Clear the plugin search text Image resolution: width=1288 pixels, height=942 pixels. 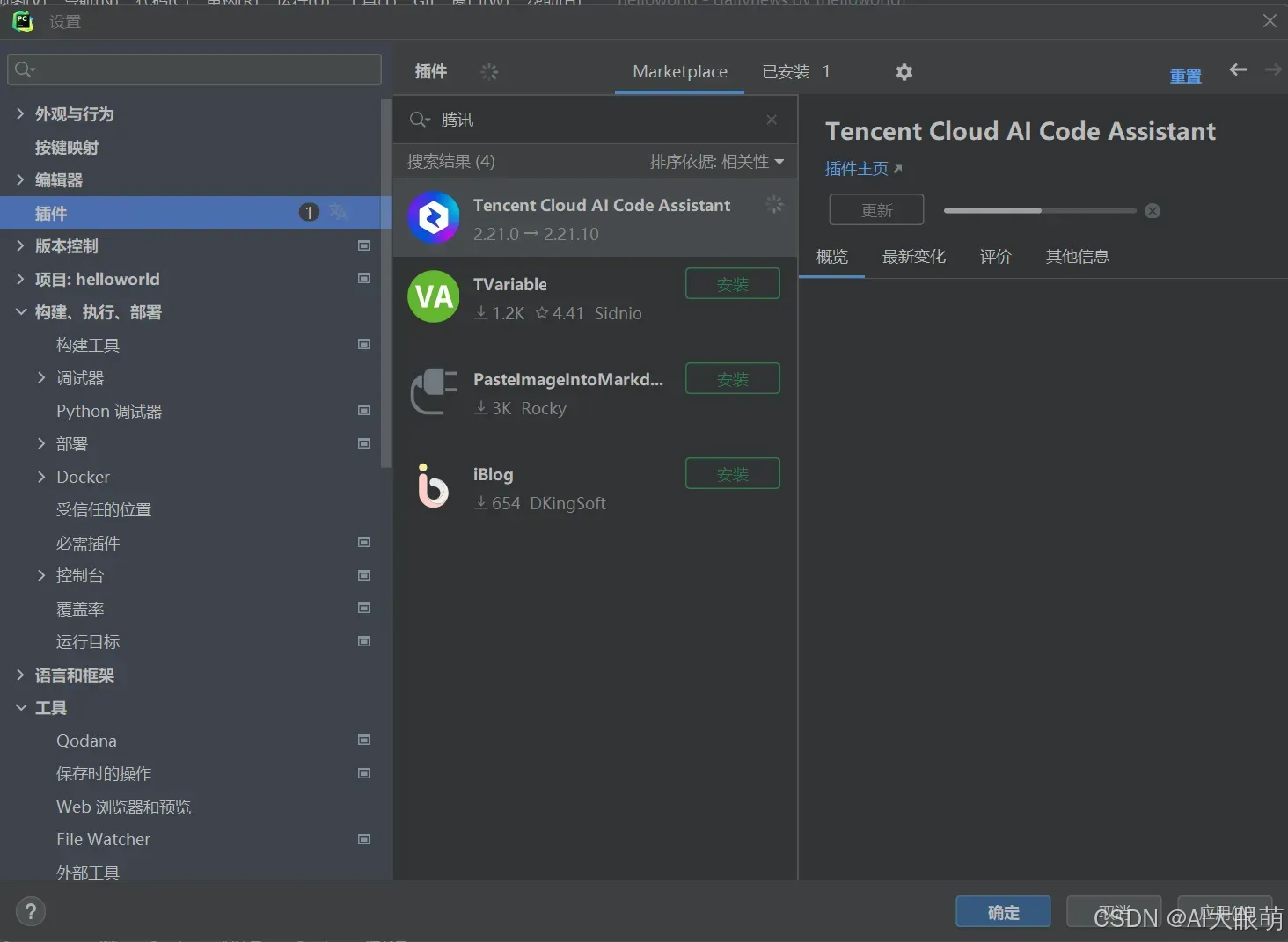(772, 120)
